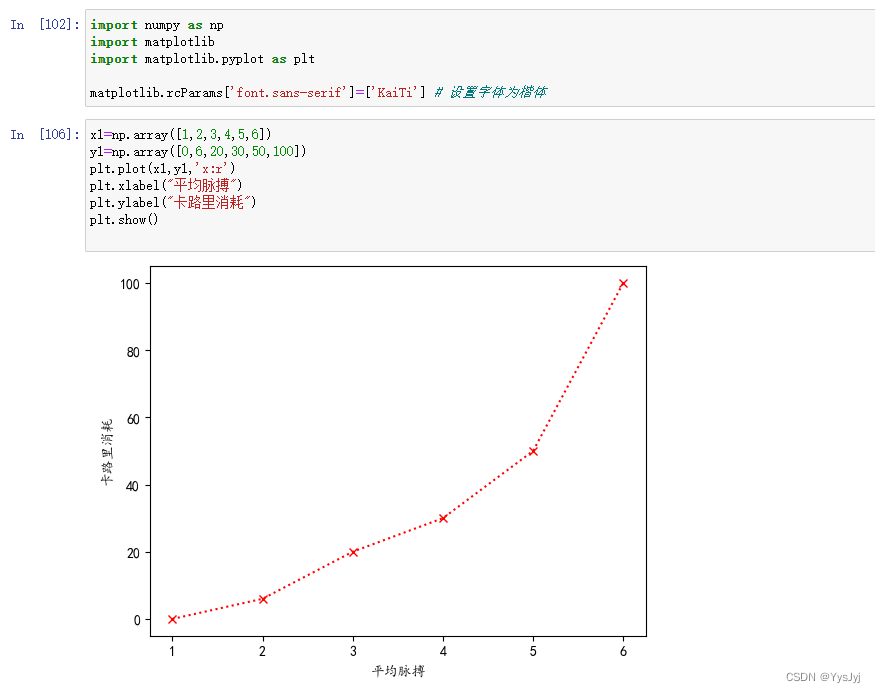Click the x1=np.array line

[x=181, y=134]
